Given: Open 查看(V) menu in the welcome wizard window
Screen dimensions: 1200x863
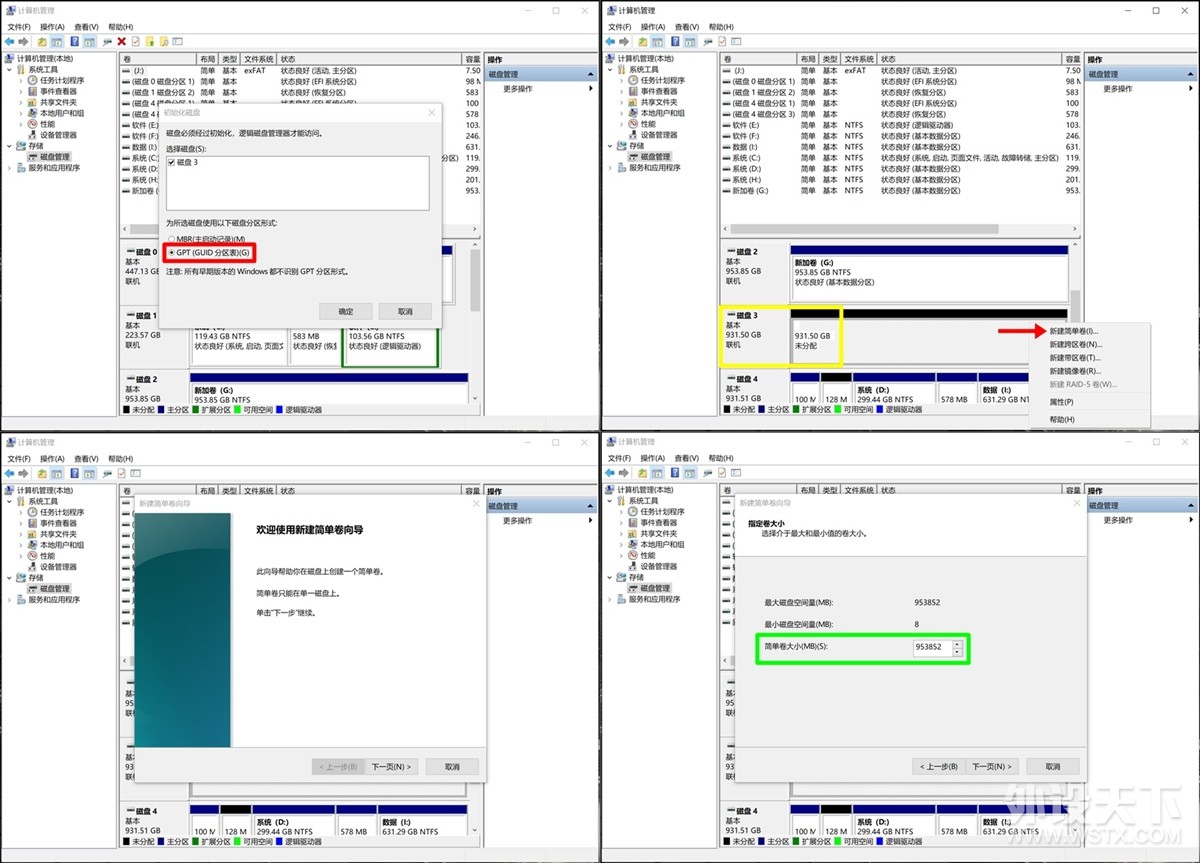Looking at the screenshot, I should point(86,458).
